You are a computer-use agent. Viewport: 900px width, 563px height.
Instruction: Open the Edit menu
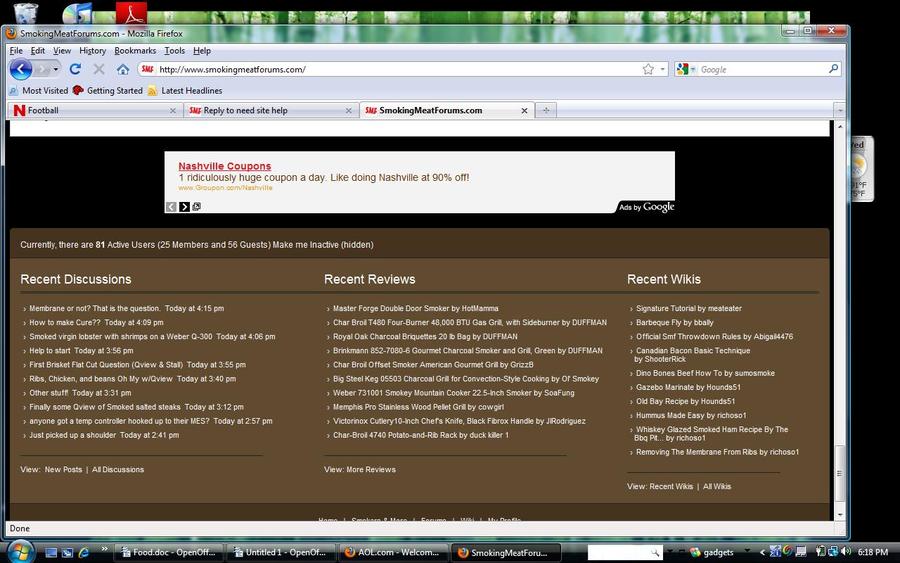click(x=37, y=51)
